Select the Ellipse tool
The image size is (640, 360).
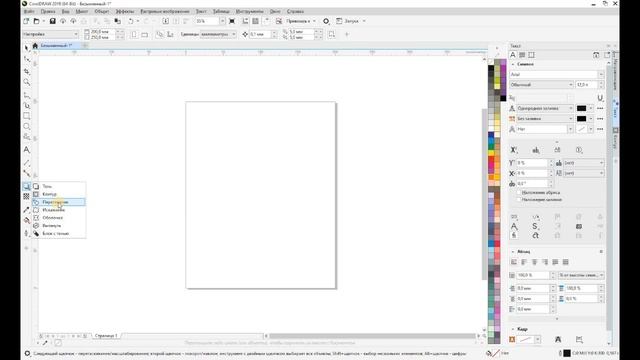point(27,127)
